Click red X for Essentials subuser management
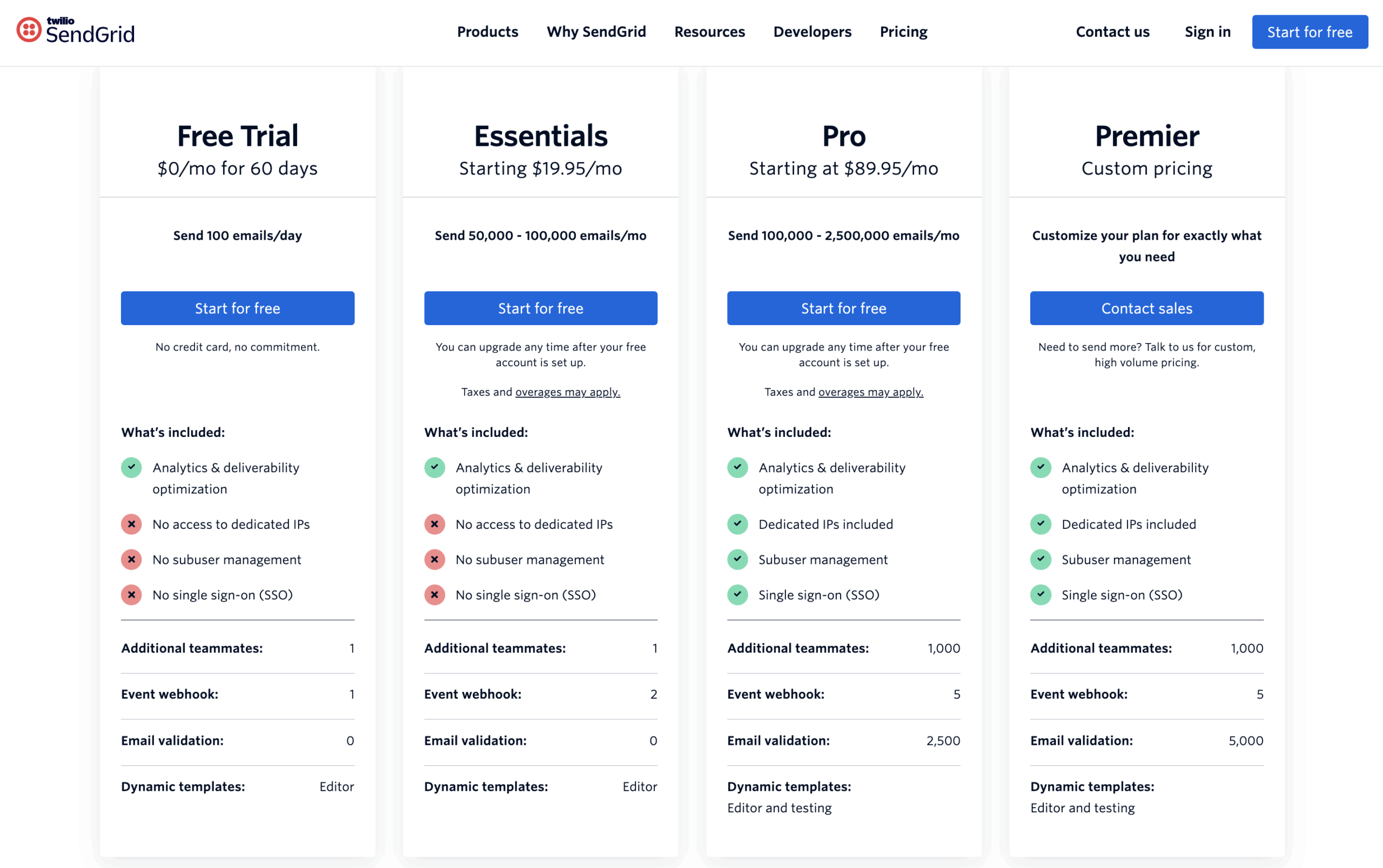1383x868 pixels. [434, 559]
